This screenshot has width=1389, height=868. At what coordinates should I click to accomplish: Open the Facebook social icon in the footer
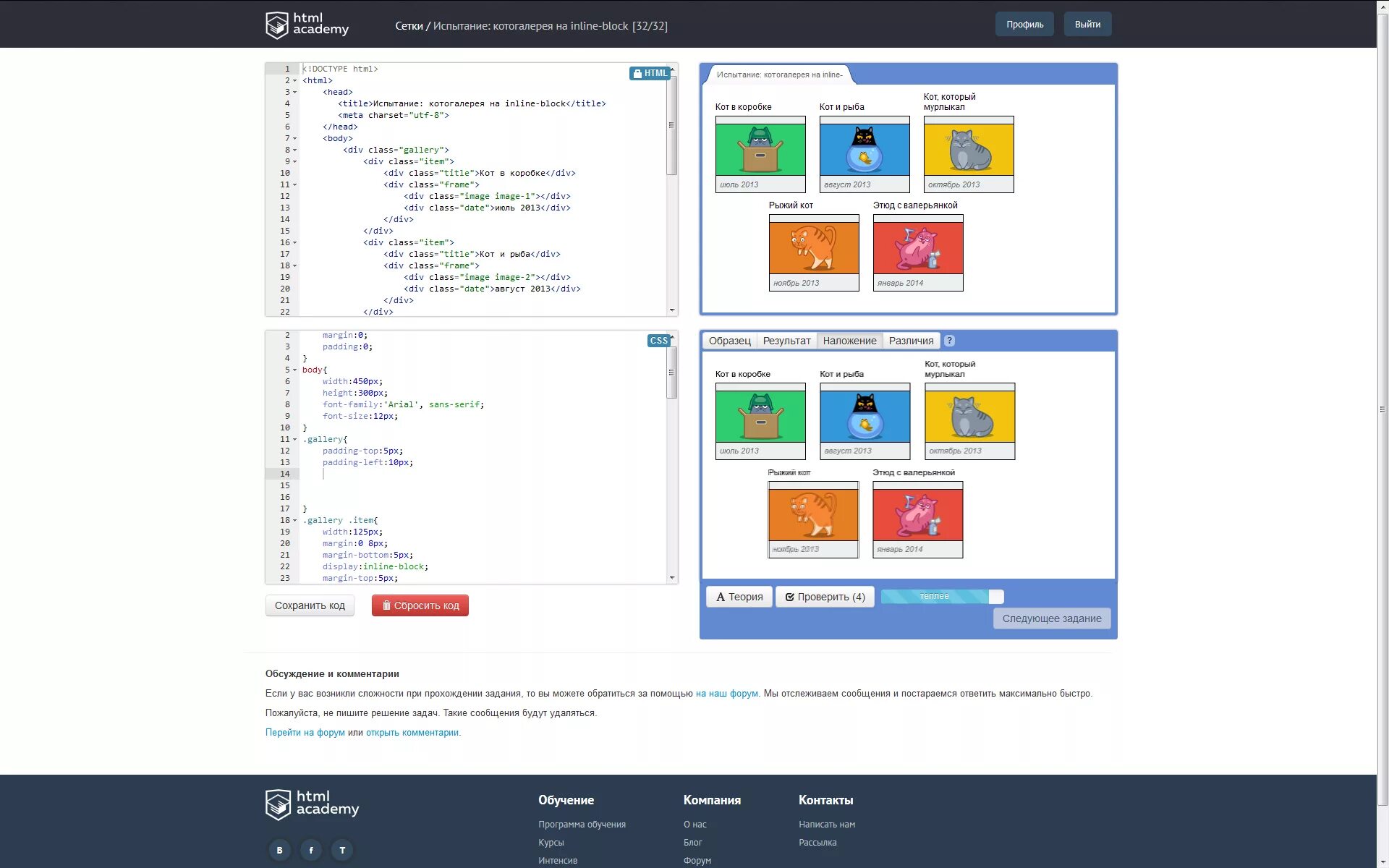(x=311, y=850)
